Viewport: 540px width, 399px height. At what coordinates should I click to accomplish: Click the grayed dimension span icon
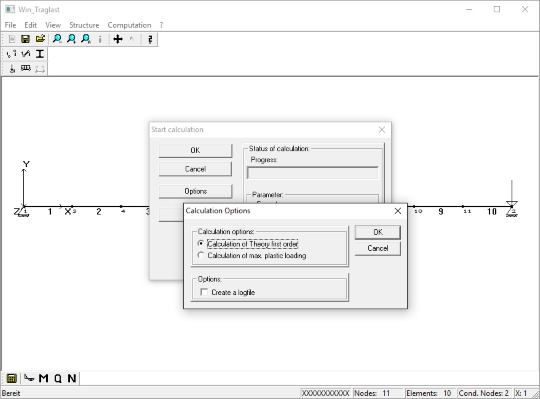tap(40, 69)
